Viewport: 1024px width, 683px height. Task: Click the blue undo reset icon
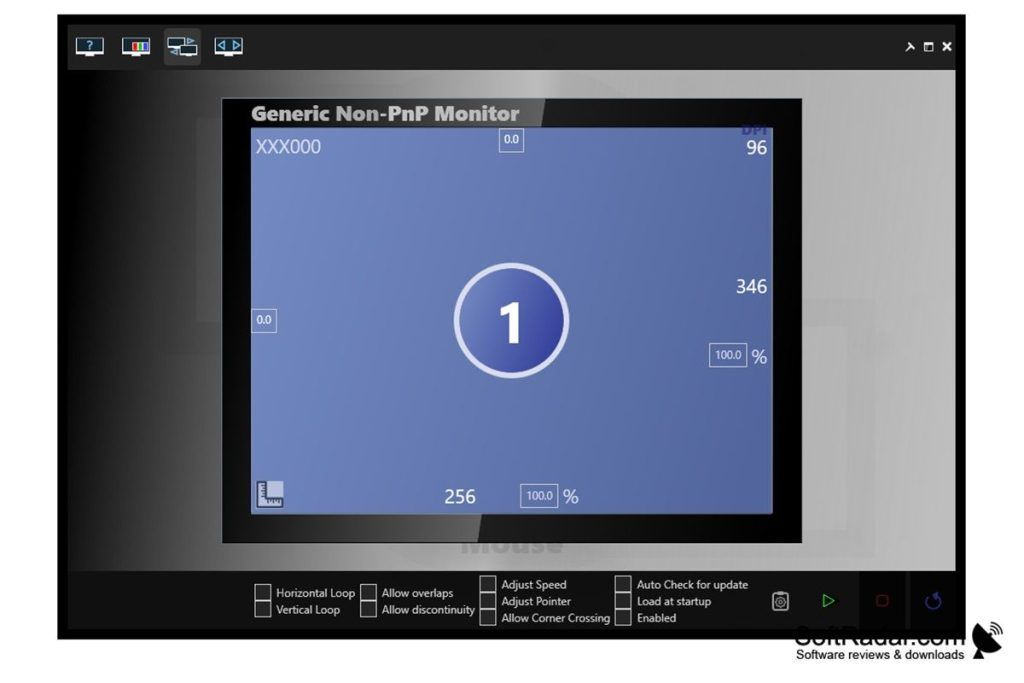pos(933,601)
